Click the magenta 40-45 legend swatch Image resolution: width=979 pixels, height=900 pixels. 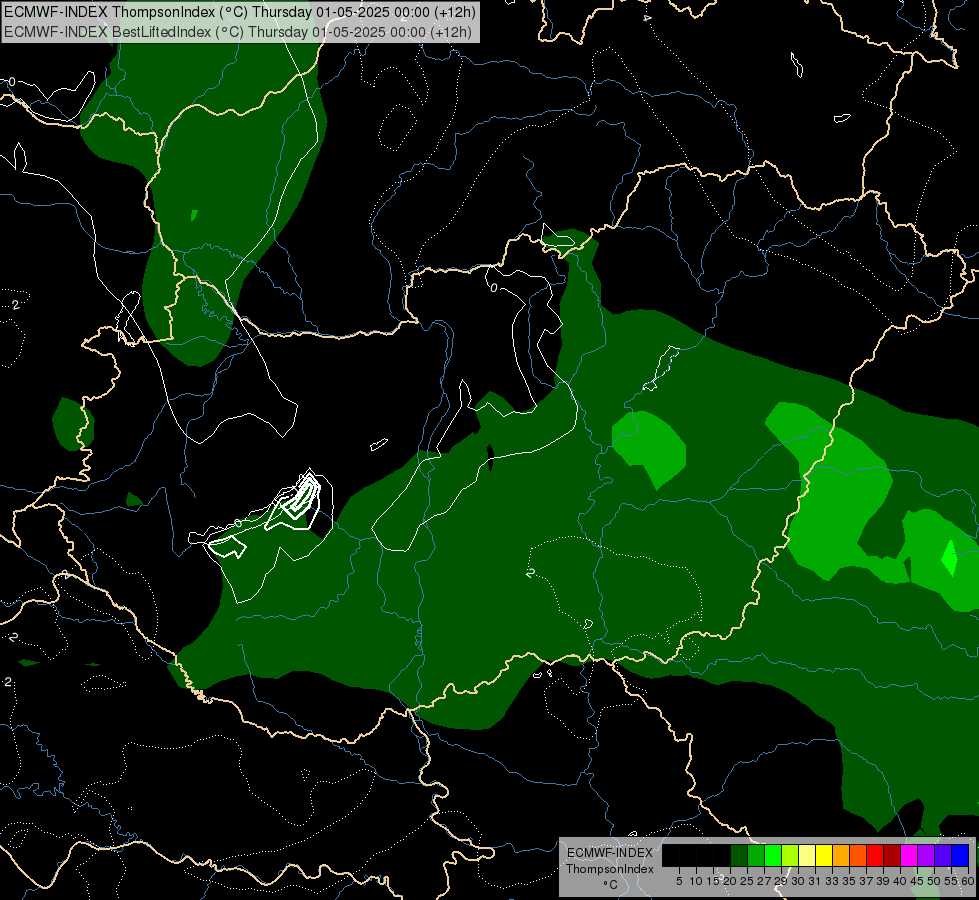click(x=909, y=855)
